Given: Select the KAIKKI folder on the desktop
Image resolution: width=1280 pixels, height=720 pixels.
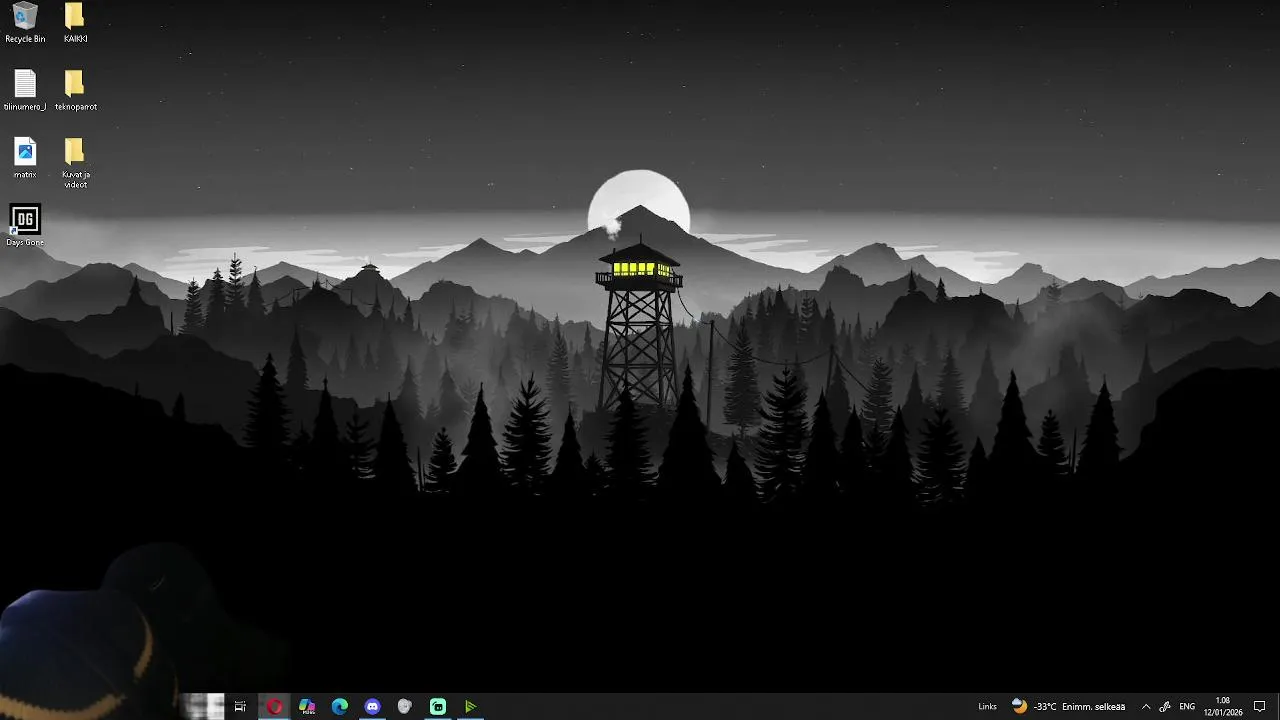Looking at the screenshot, I should pyautogui.click(x=75, y=23).
